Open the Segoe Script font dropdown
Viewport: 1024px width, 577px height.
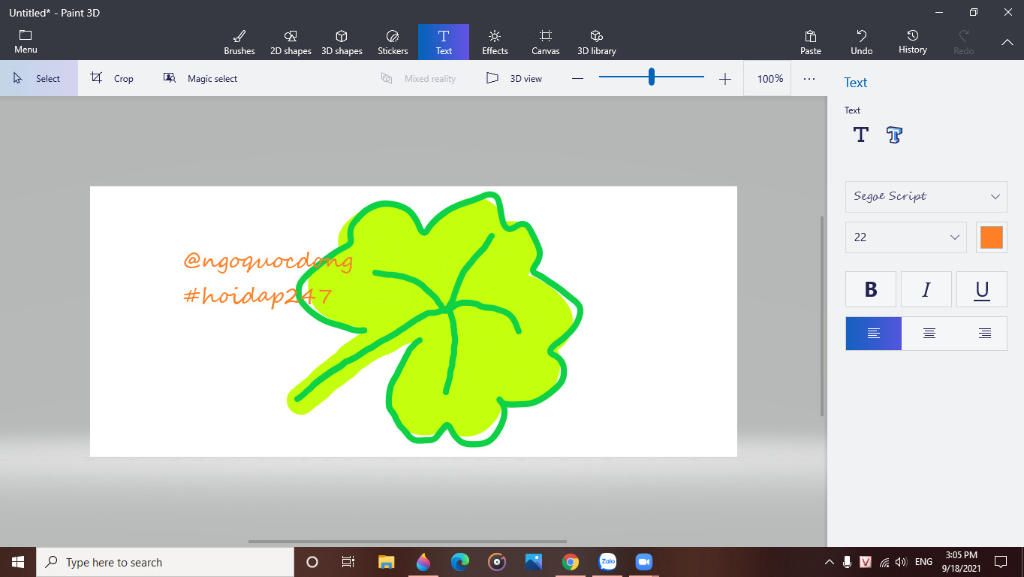pos(926,196)
